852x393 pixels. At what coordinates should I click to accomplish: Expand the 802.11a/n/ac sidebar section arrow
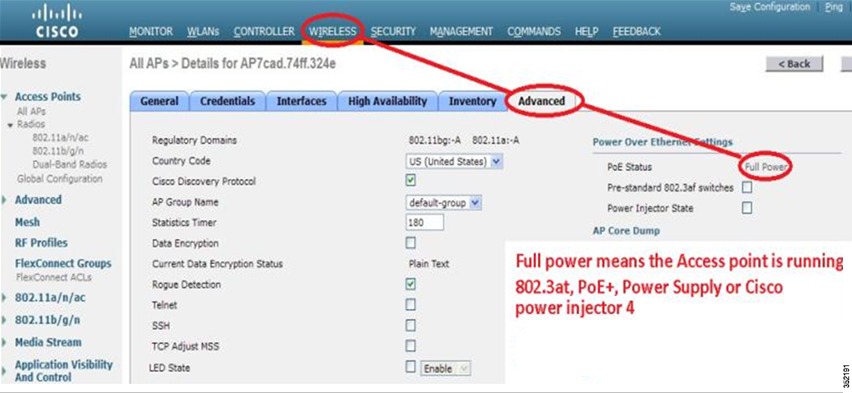4,298
